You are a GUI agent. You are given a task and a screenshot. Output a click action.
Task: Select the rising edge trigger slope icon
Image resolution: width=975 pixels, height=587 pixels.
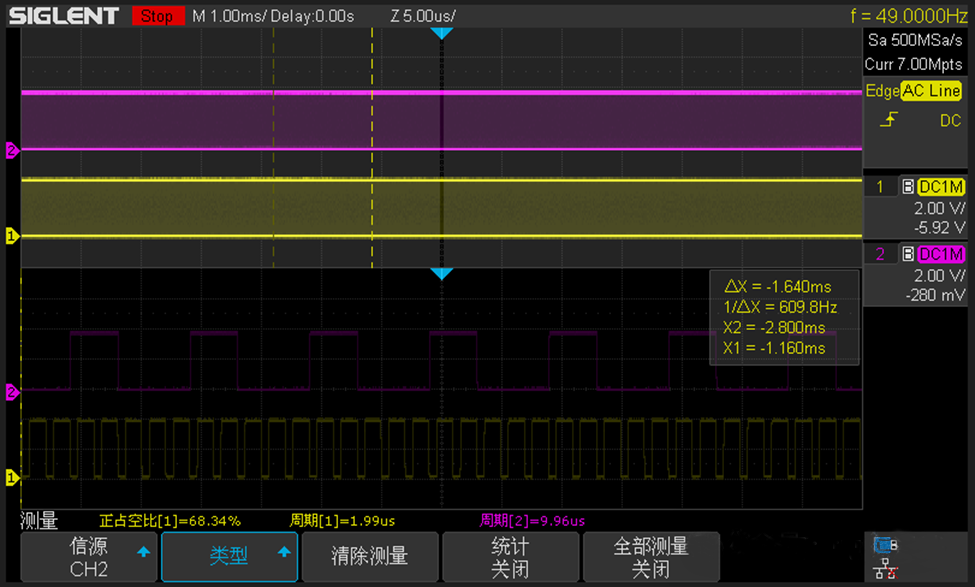(890, 120)
